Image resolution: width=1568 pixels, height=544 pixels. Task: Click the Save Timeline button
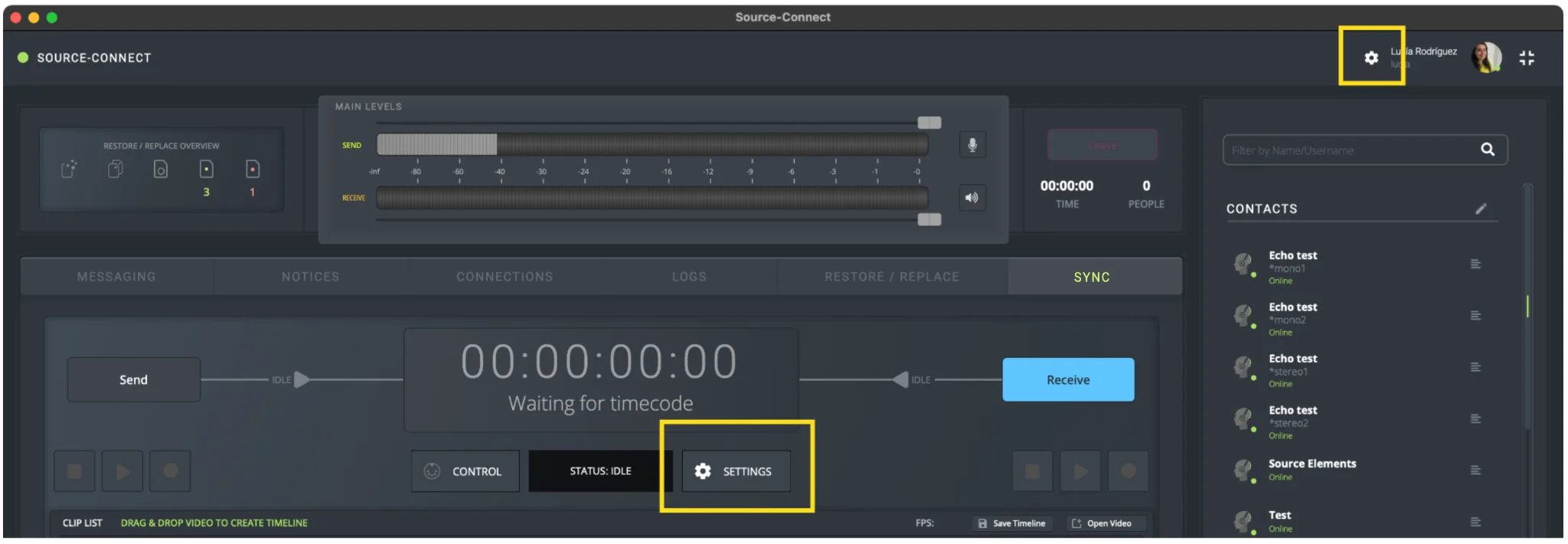point(1012,523)
